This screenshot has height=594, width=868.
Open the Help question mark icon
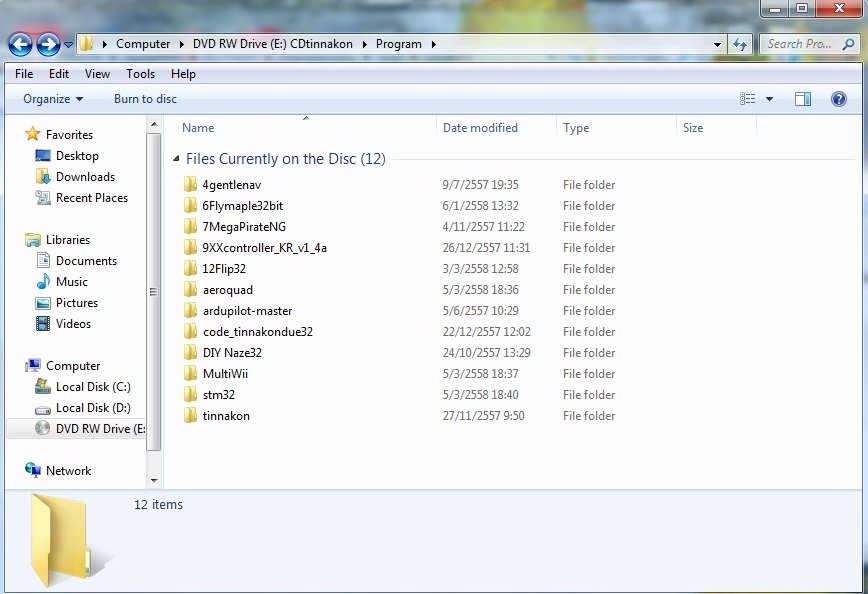pos(838,99)
